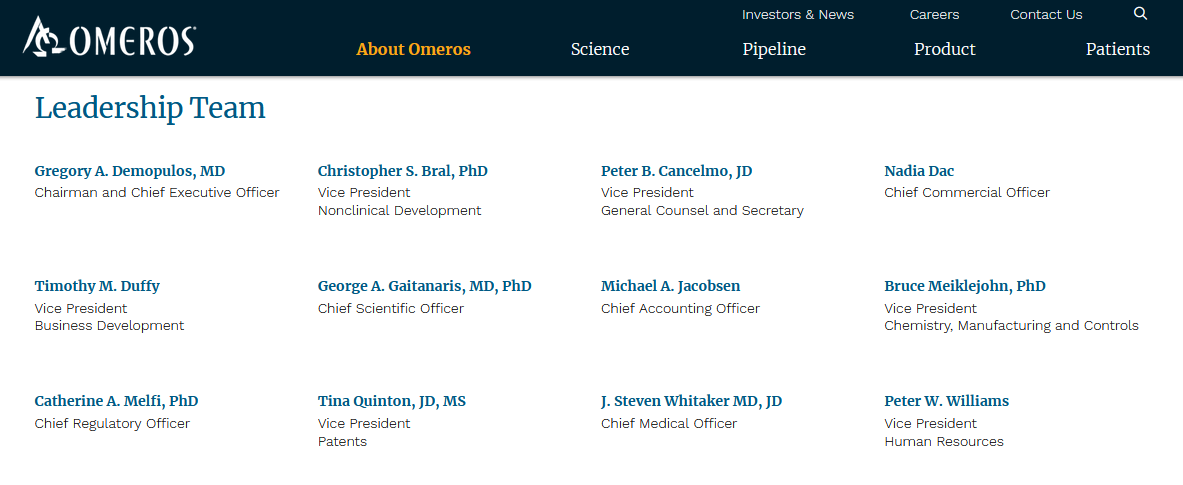
Task: View Gregory A. Demopulos's profile
Action: click(x=130, y=171)
